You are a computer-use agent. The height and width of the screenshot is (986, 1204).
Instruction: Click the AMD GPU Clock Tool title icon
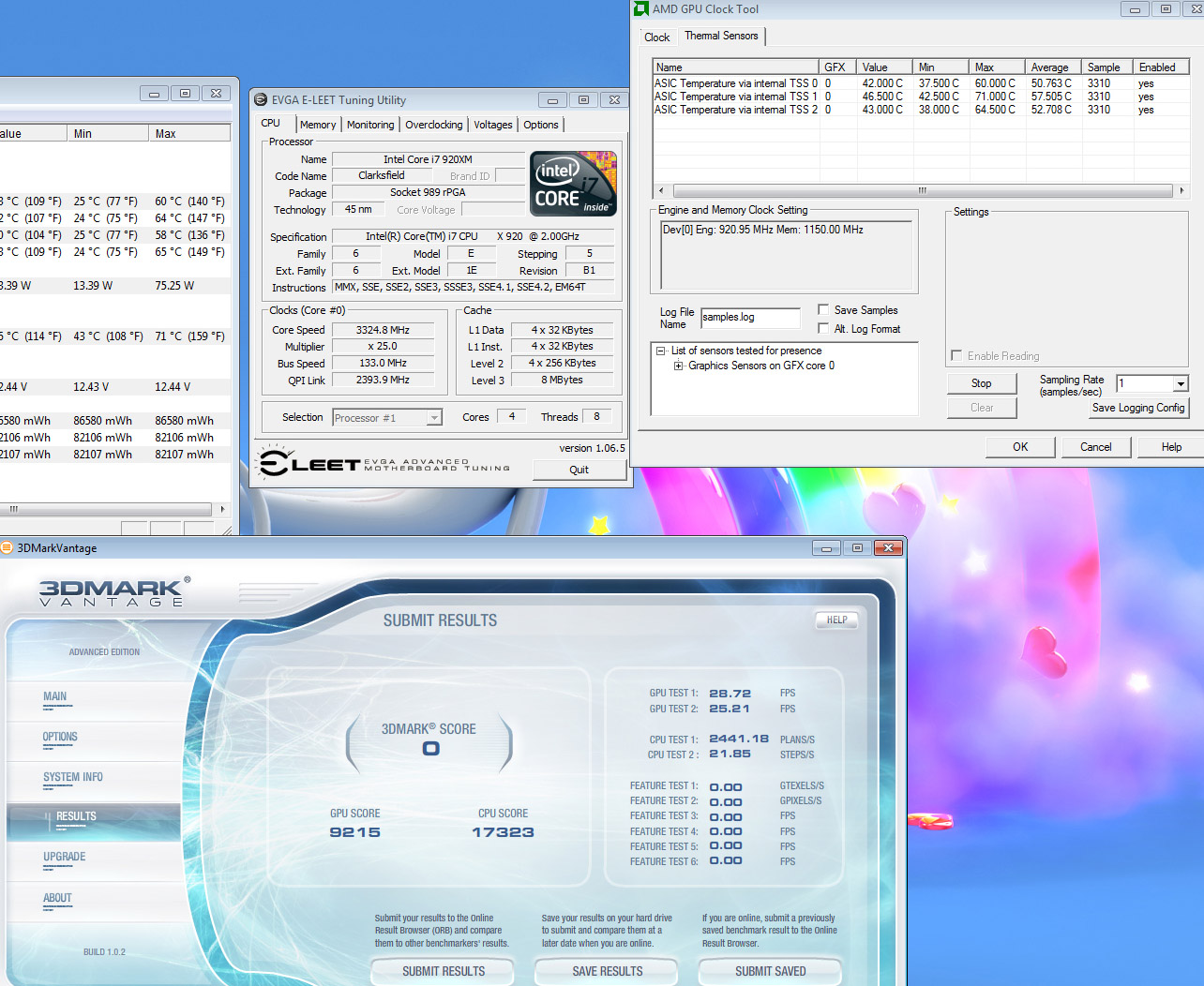tap(641, 9)
